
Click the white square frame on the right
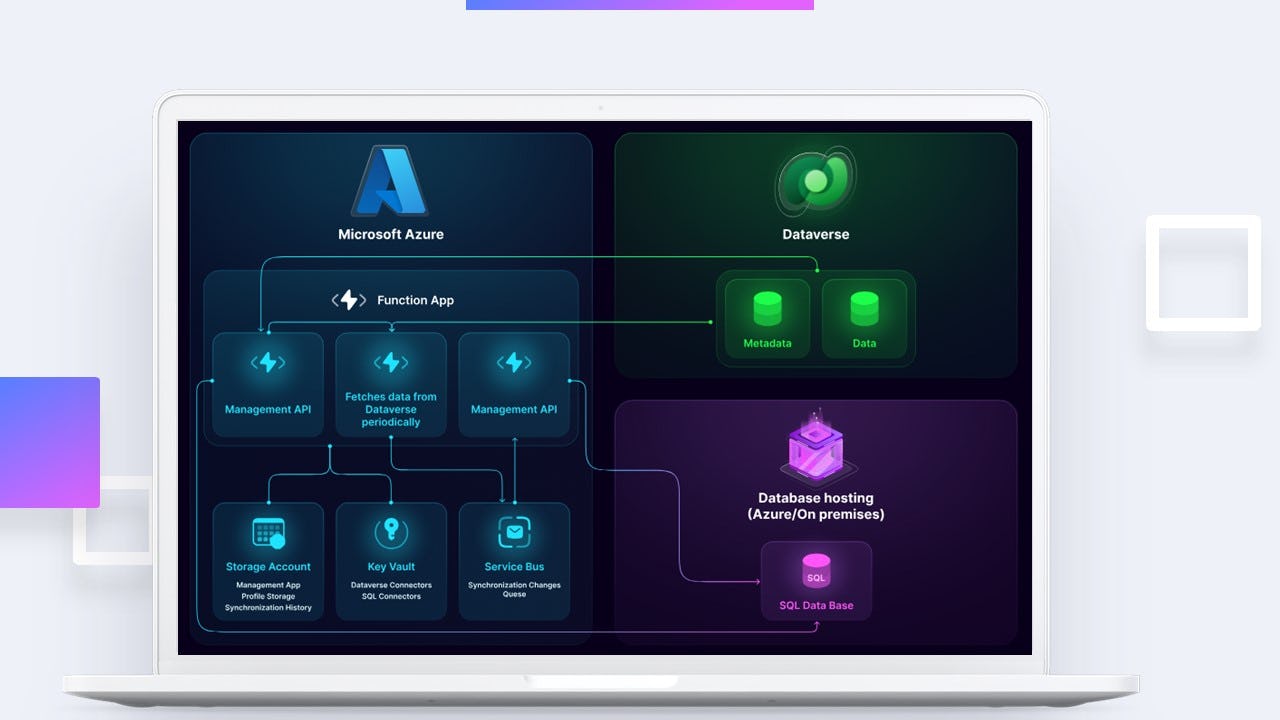(1203, 273)
